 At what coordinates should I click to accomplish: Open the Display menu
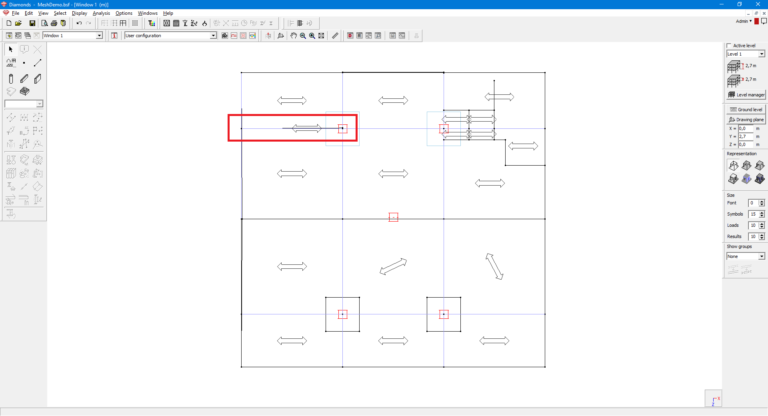point(79,13)
